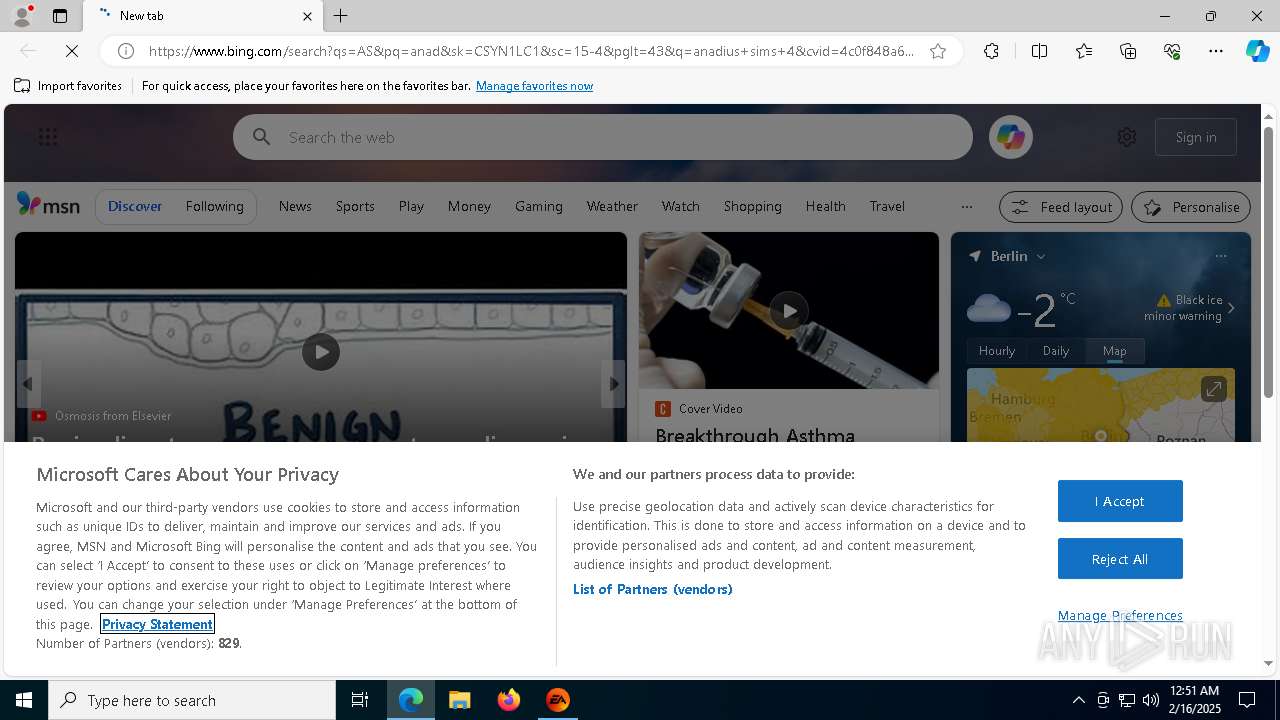Click the Personalise button

[x=1191, y=207]
